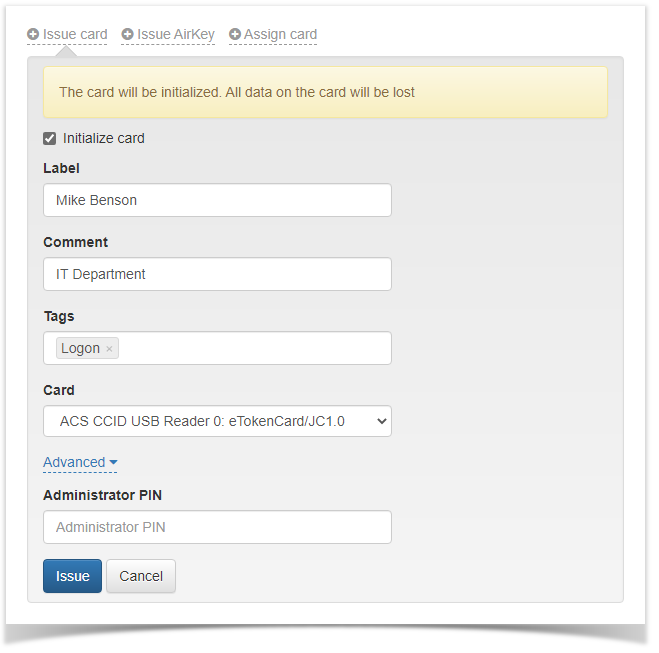The width and height of the screenshot is (659, 653).
Task: Click the Comment field with IT Department
Action: (x=217, y=274)
